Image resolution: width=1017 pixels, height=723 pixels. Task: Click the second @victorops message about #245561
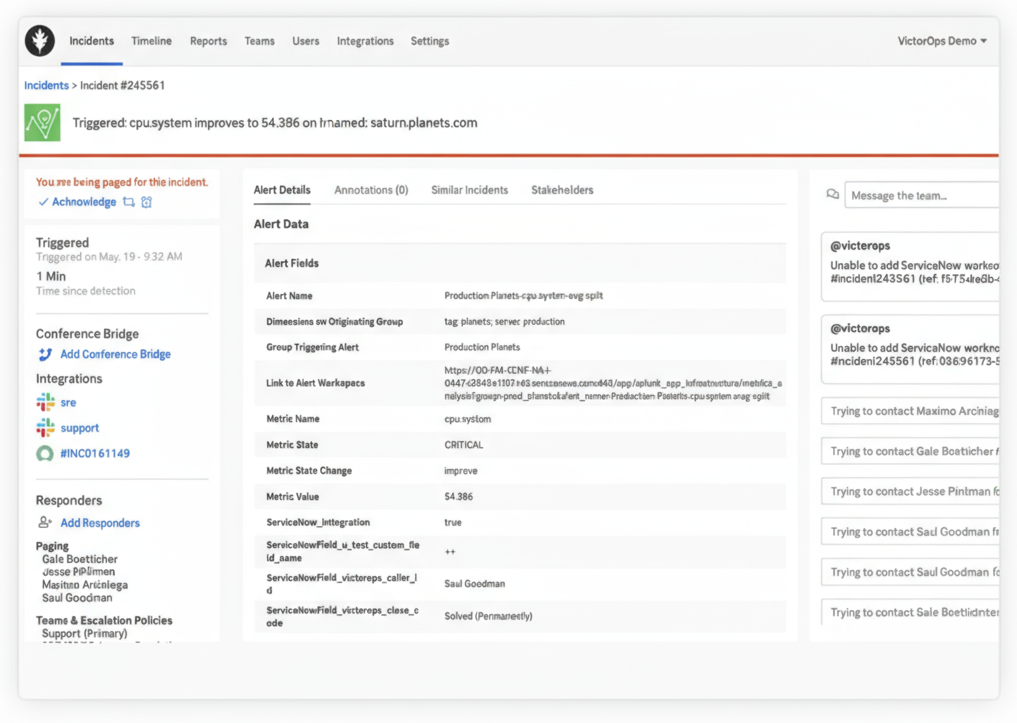pos(910,350)
